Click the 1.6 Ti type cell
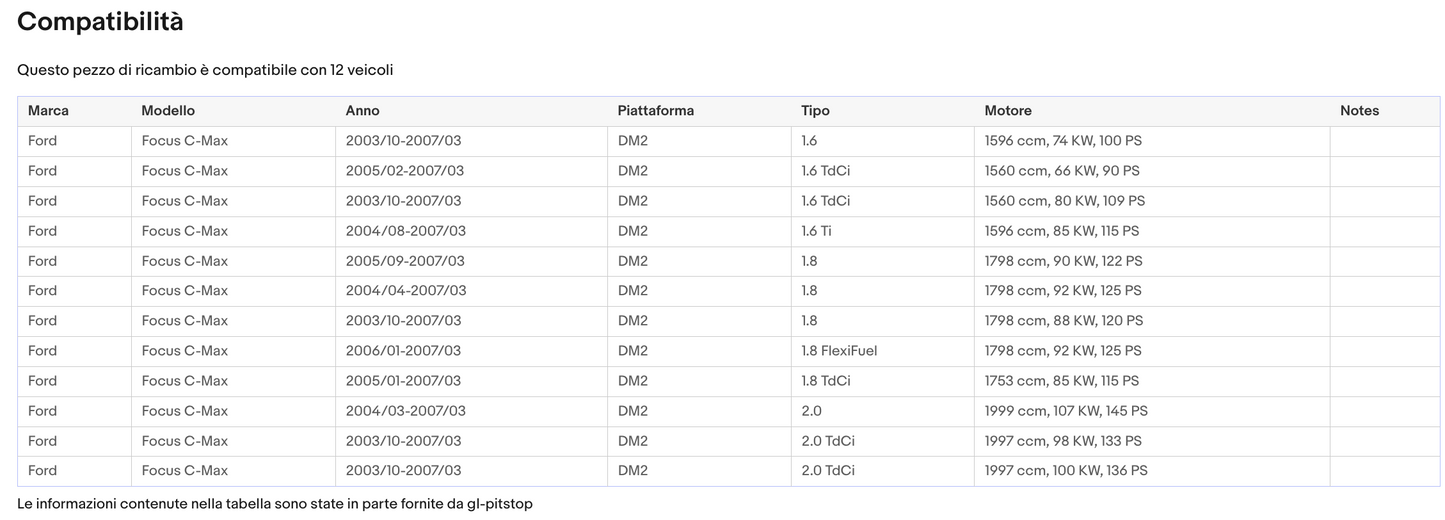1445x520 pixels. point(816,231)
